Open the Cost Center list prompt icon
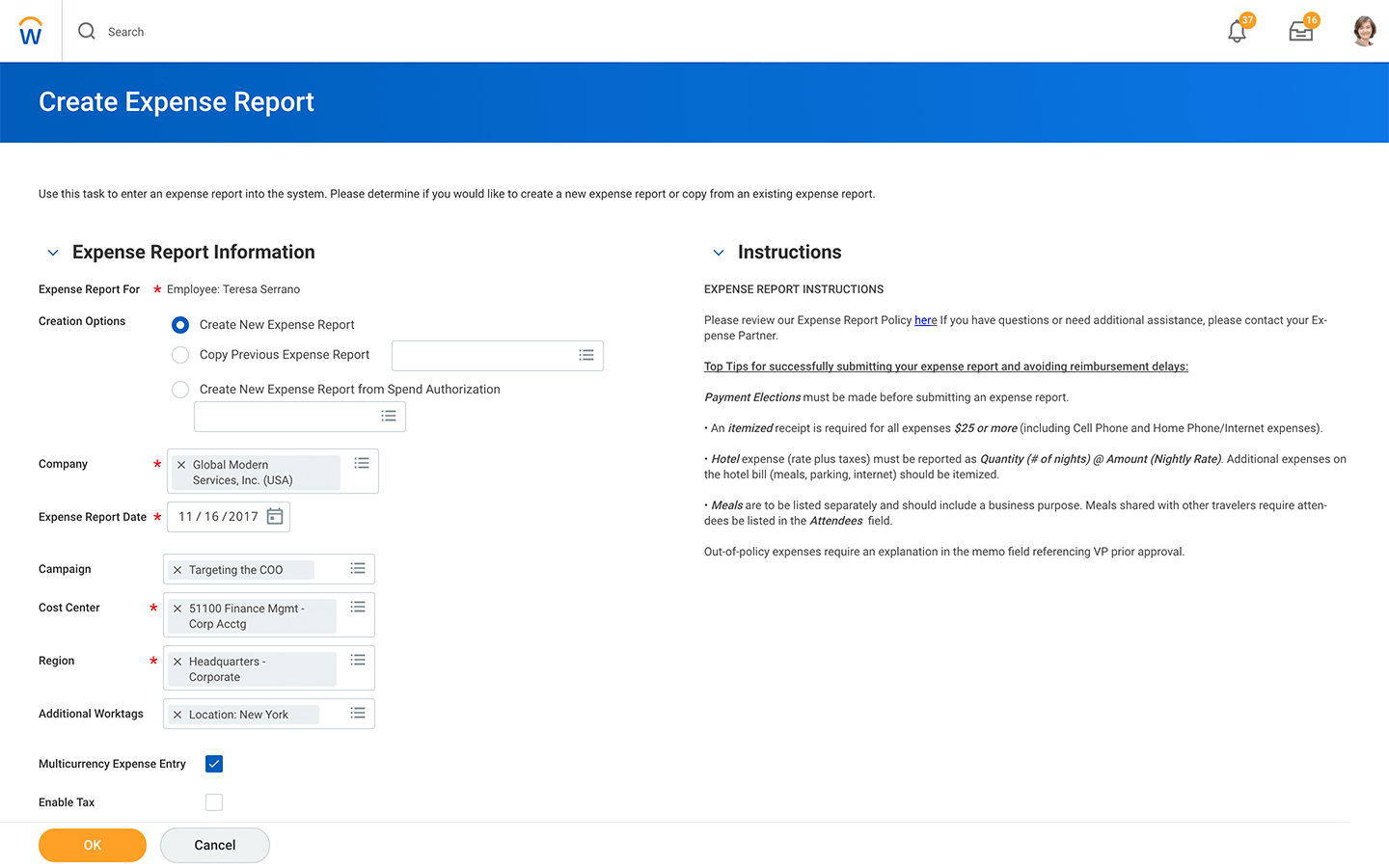 [358, 608]
